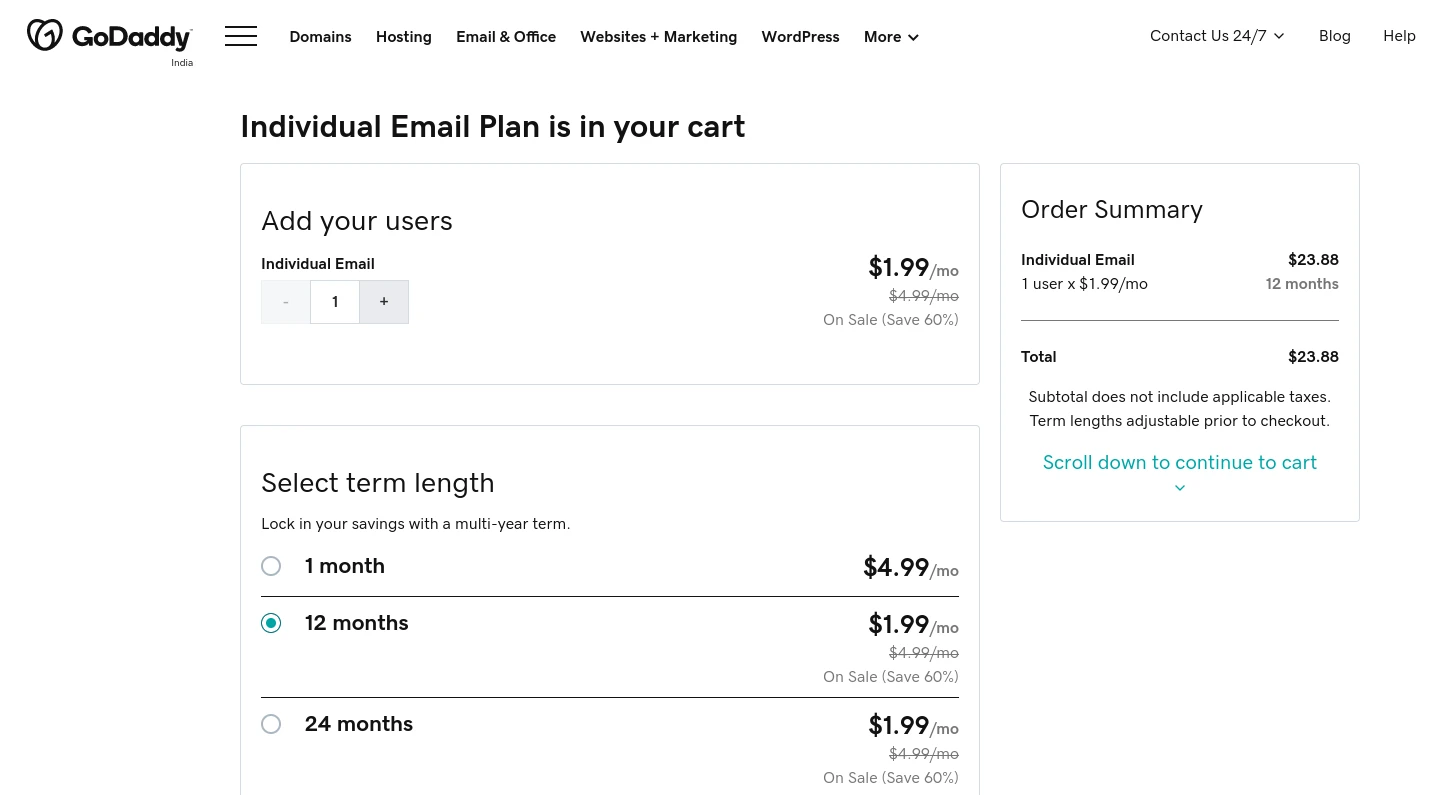Go to the Blog link
Viewport: 1435px width, 795px height.
click(x=1334, y=36)
